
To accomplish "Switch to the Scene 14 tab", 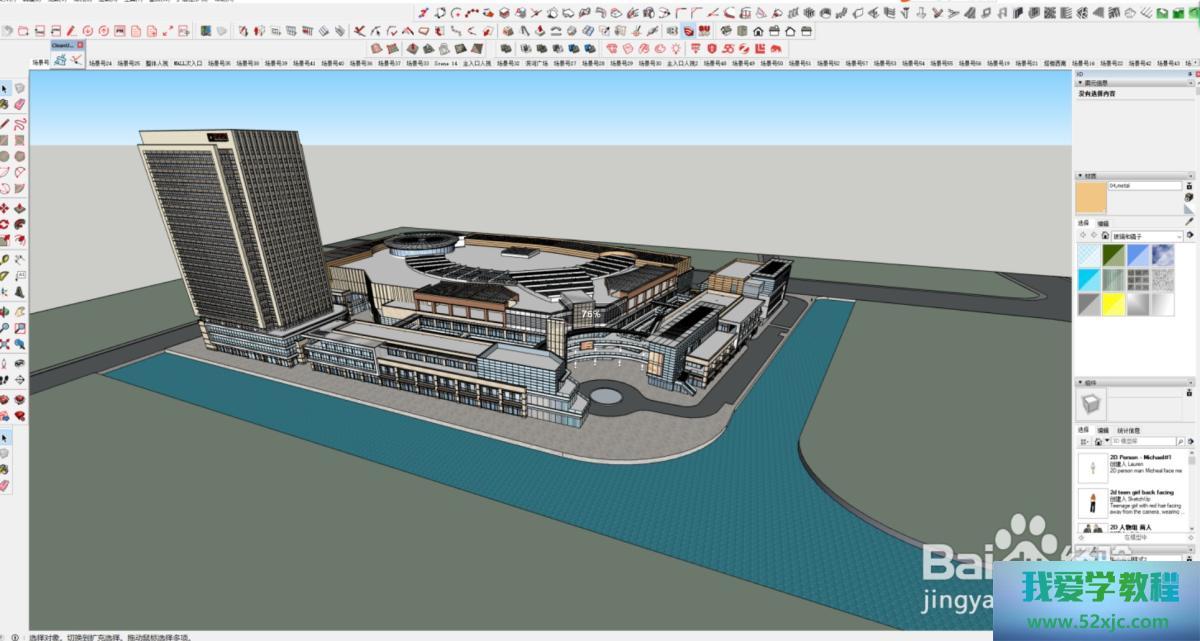I will [445, 63].
